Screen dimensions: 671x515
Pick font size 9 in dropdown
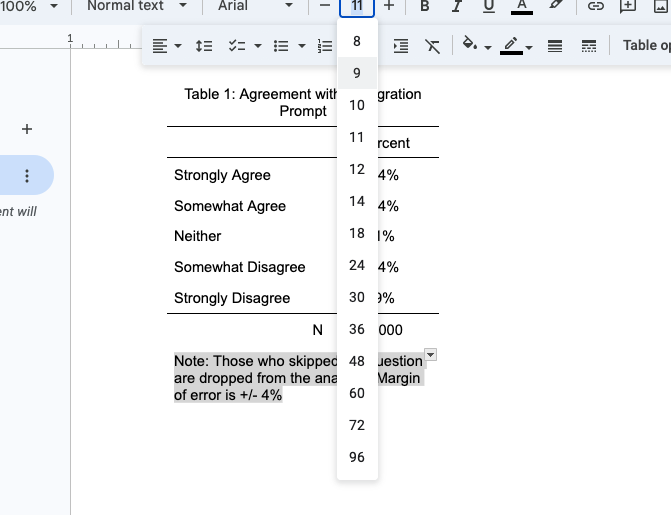click(x=357, y=73)
